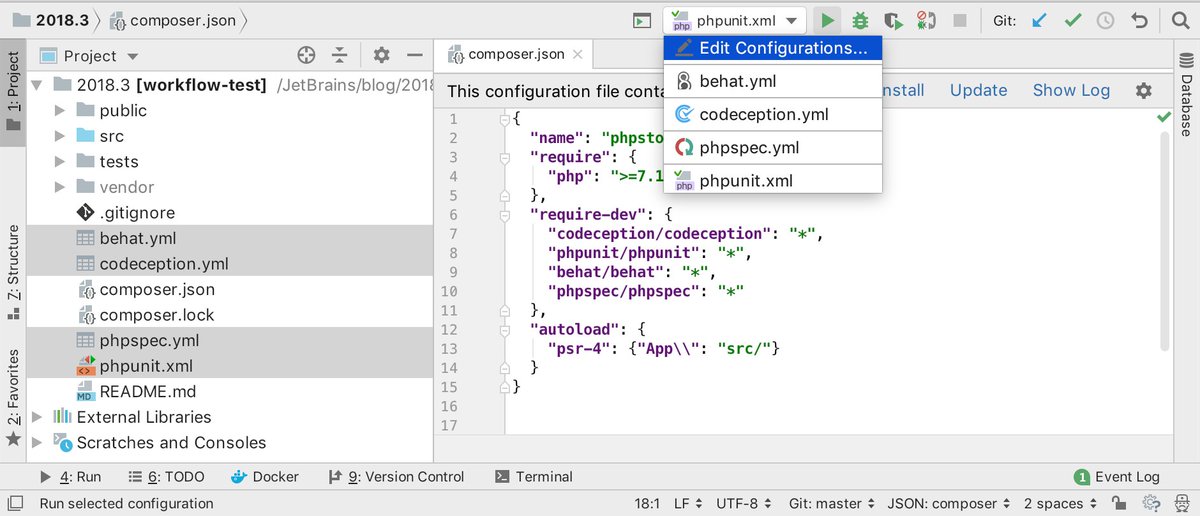Expand the vendor folder
1200x516 pixels.
(x=60, y=187)
